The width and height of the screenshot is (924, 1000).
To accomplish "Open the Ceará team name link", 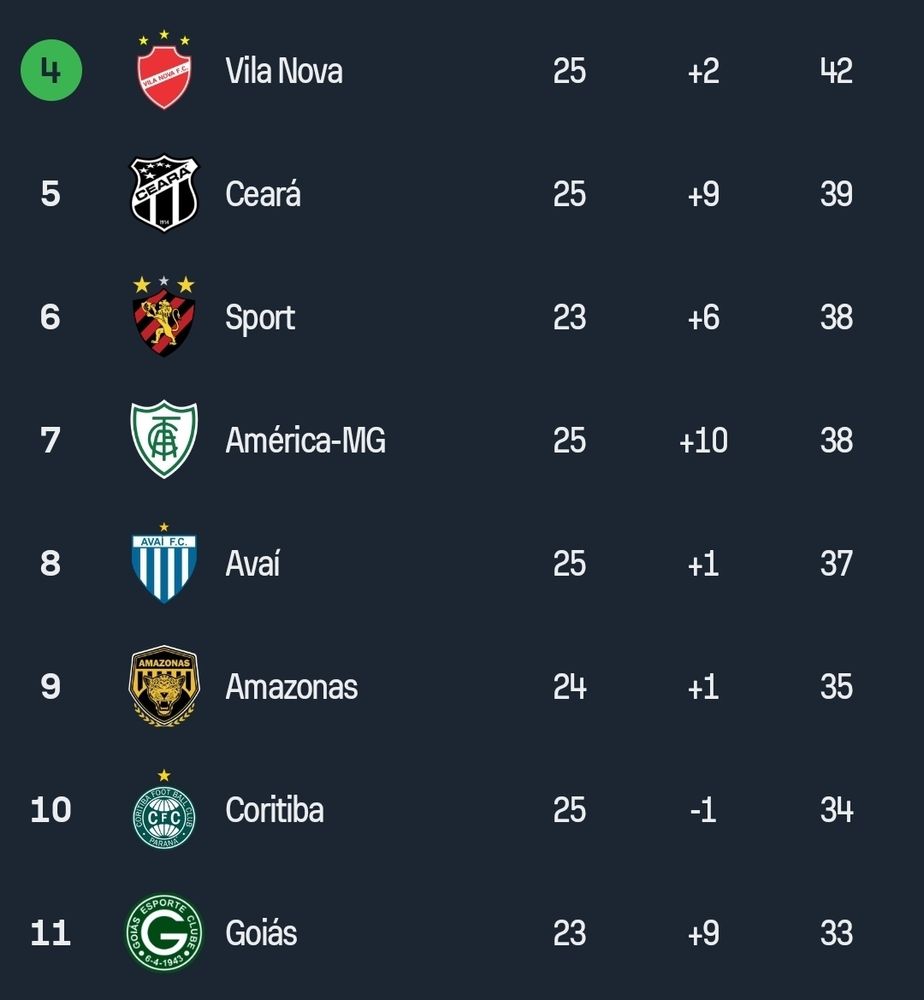I will (263, 193).
